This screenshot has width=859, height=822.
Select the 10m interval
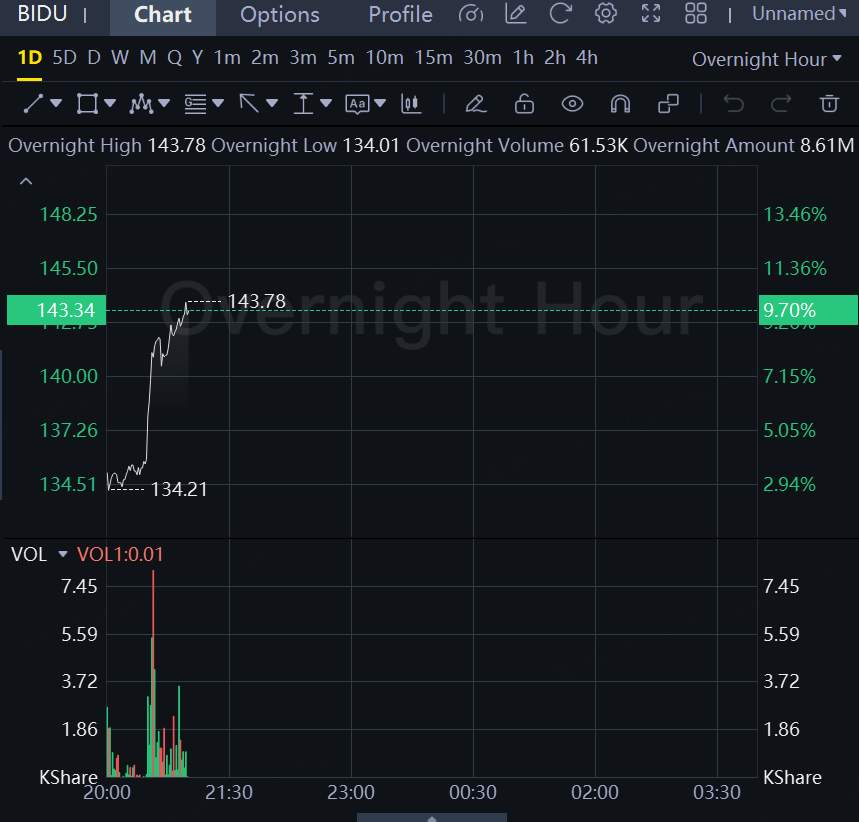tap(384, 58)
